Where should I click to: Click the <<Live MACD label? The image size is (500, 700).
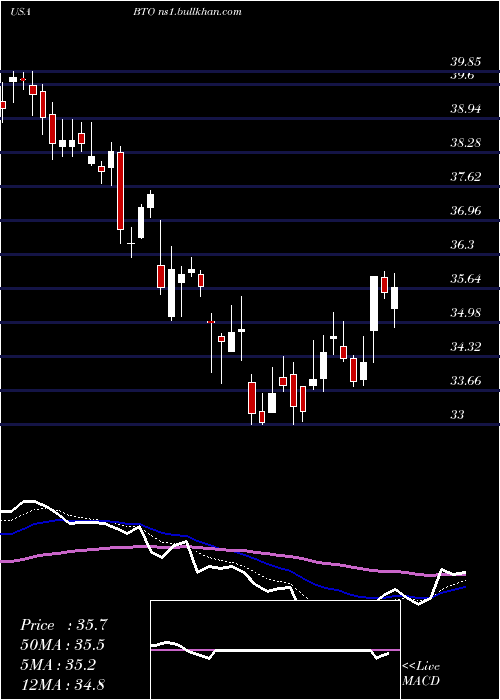[x=421, y=673]
